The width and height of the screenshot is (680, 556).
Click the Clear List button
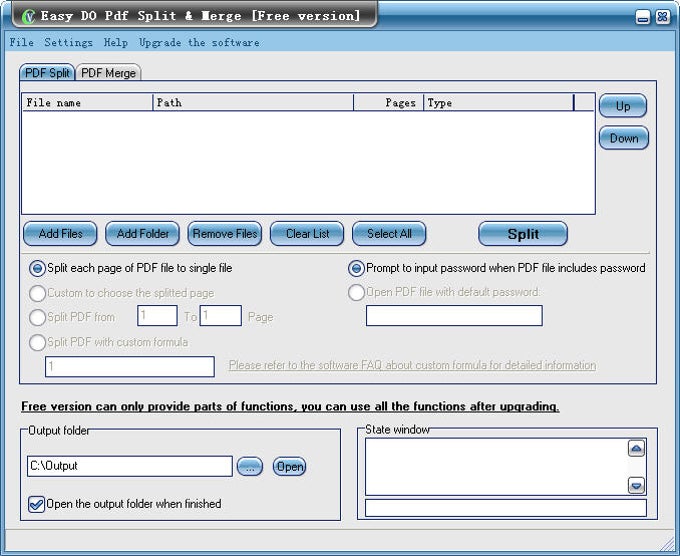pos(307,234)
